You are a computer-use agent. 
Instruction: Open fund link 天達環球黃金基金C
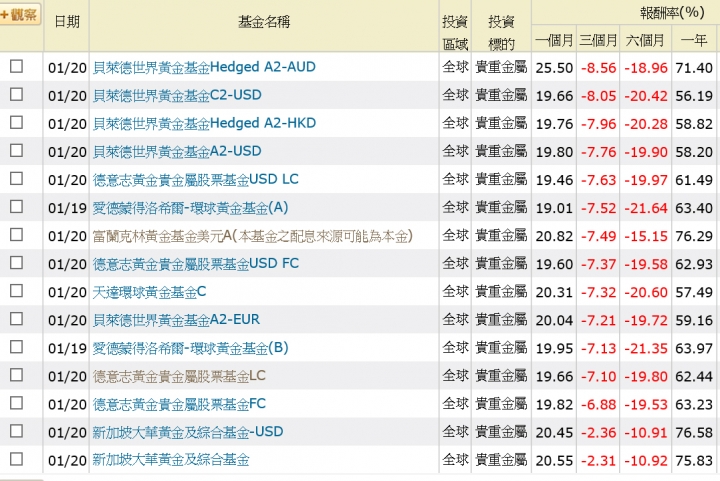coord(149,292)
